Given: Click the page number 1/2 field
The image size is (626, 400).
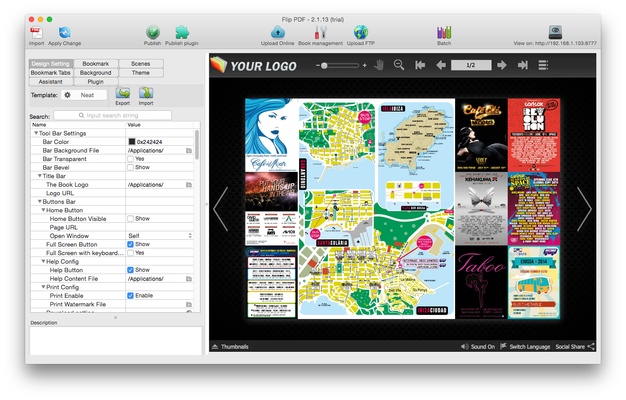Looking at the screenshot, I should (471, 65).
